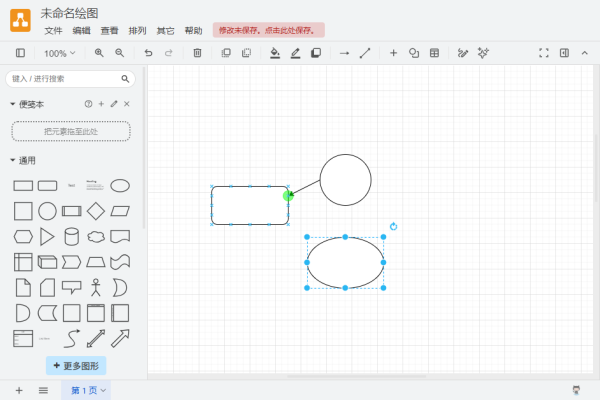Select the rounded rectangle shape in palette
This screenshot has width=600, height=400.
pyautogui.click(x=47, y=186)
